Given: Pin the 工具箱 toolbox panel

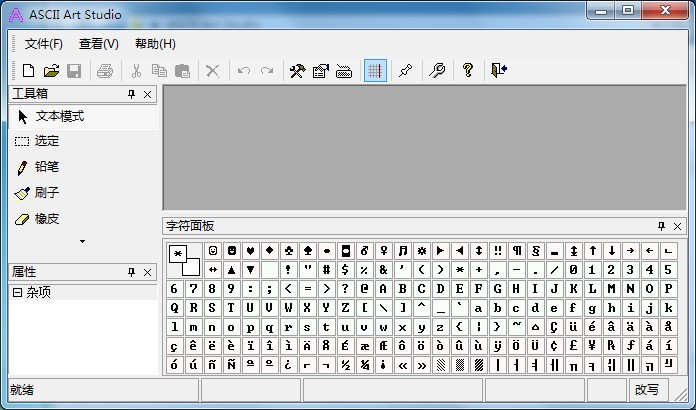Looking at the screenshot, I should [x=131, y=94].
